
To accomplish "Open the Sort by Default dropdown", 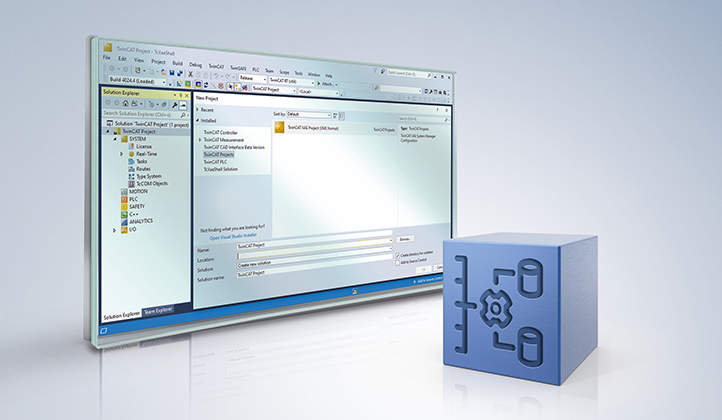I will (309, 114).
